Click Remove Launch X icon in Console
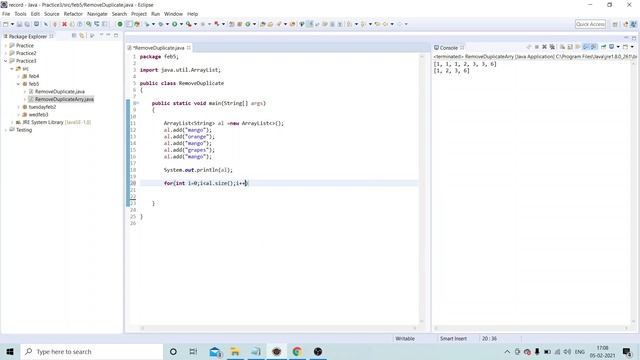640x360 pixels. pos(544,47)
